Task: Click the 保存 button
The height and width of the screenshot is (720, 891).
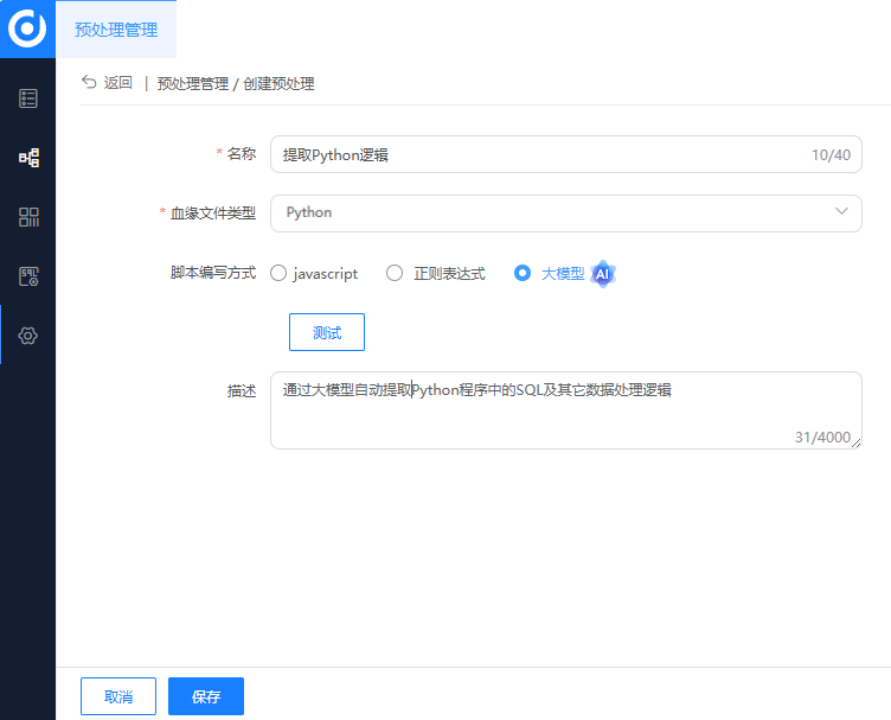Action: [x=205, y=696]
